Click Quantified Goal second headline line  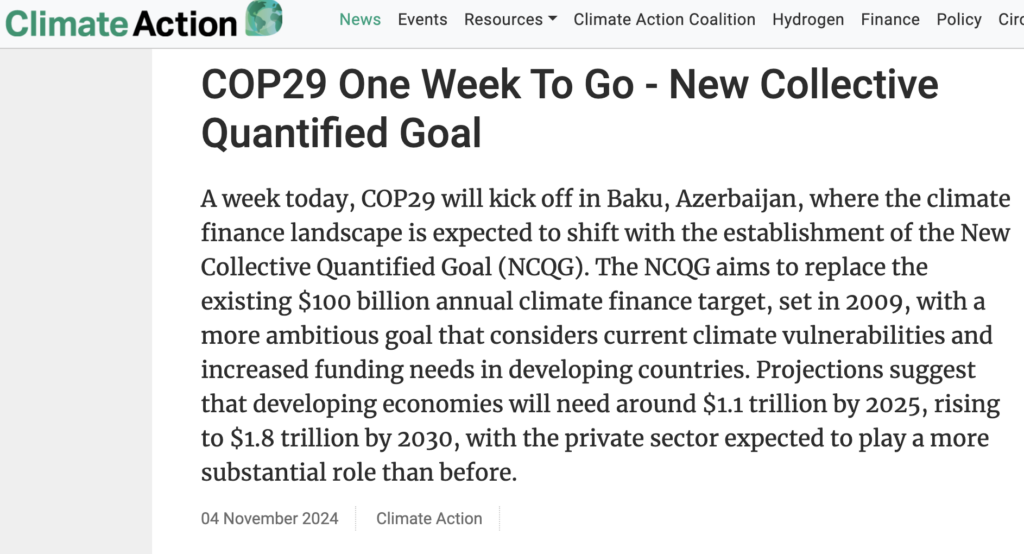tap(341, 133)
